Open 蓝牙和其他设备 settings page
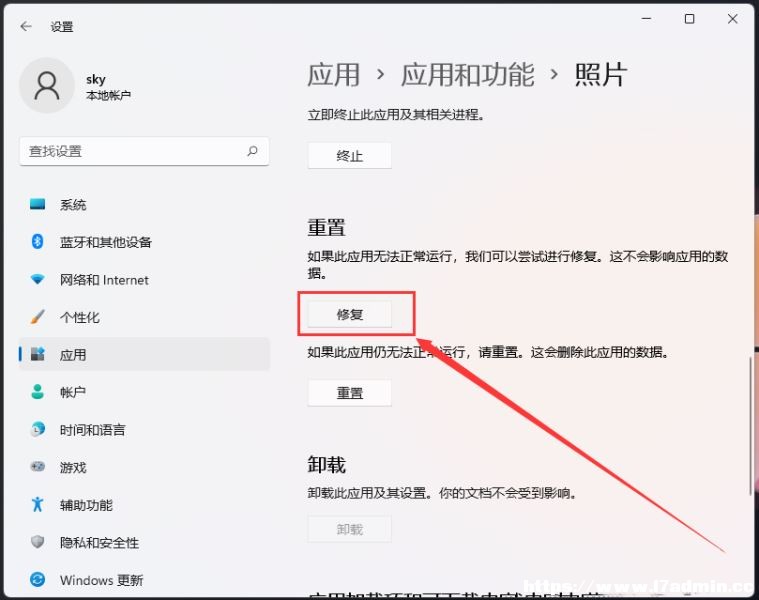Image resolution: width=759 pixels, height=600 pixels. click(x=144, y=242)
